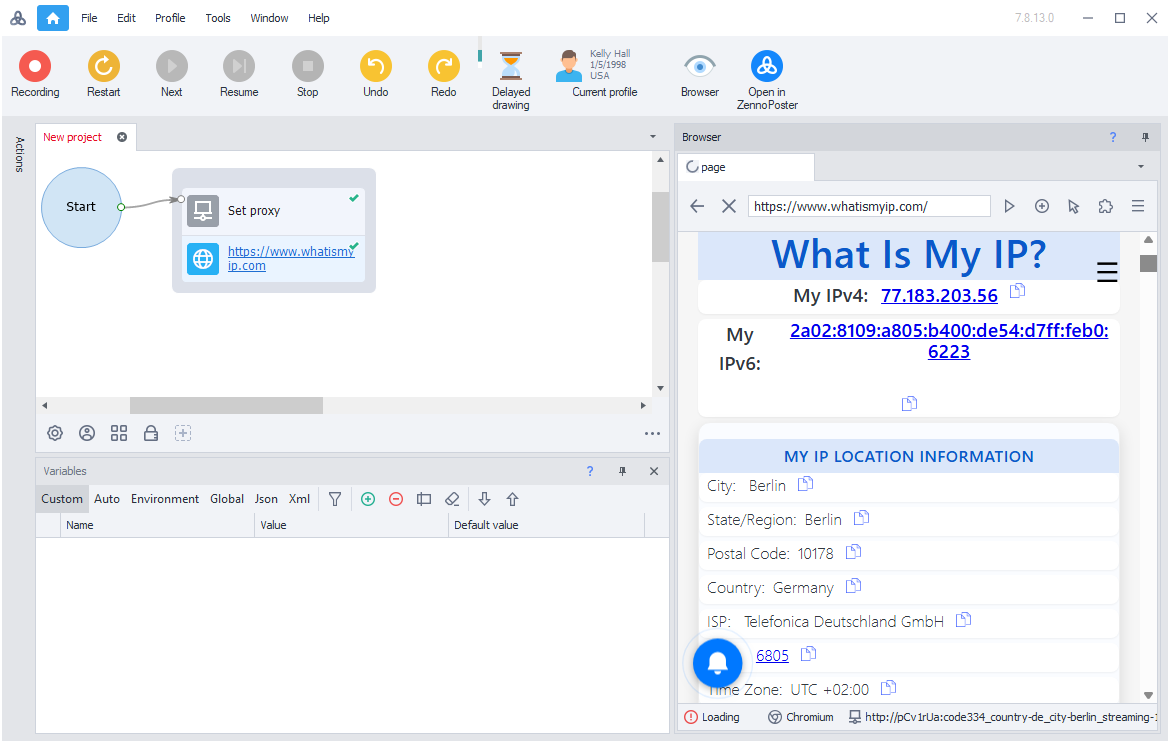Image resolution: width=1170 pixels, height=743 pixels.
Task: Open the whatismyip.com link action
Action: pyautogui.click(x=290, y=258)
